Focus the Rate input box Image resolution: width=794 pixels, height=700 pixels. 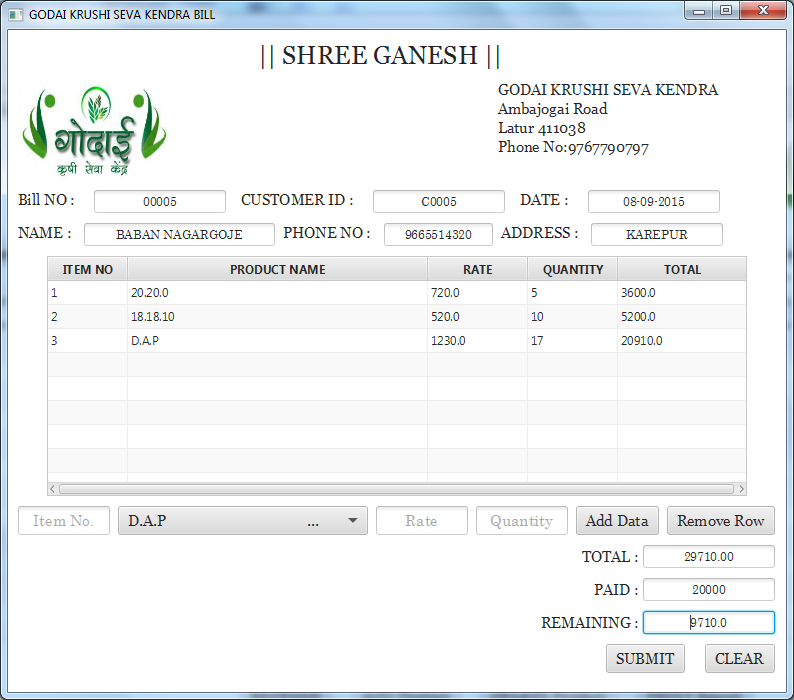pyautogui.click(x=422, y=521)
